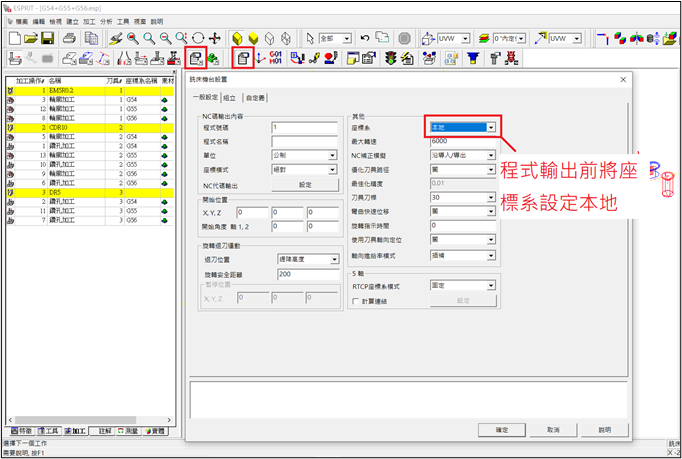This screenshot has height=459, width=682.
Task: Click the New document icon
Action: 14,38
